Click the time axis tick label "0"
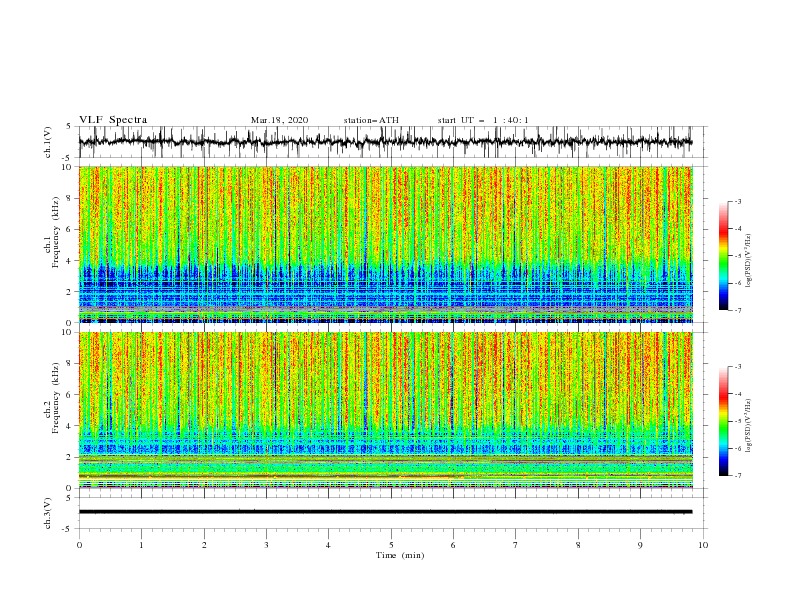This screenshot has height=612, width=792. 79,545
